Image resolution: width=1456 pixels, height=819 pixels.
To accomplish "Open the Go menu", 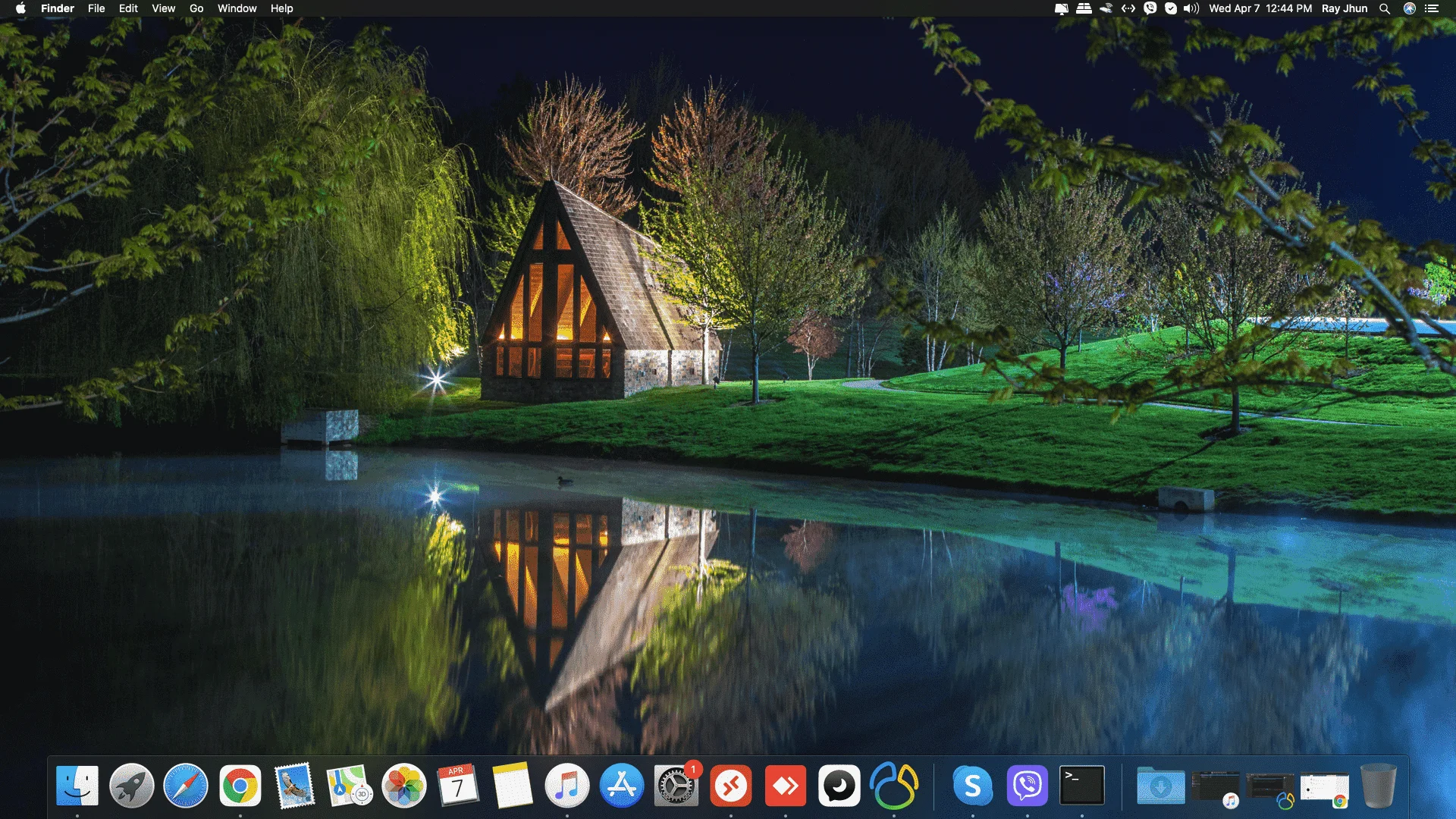I will point(196,8).
